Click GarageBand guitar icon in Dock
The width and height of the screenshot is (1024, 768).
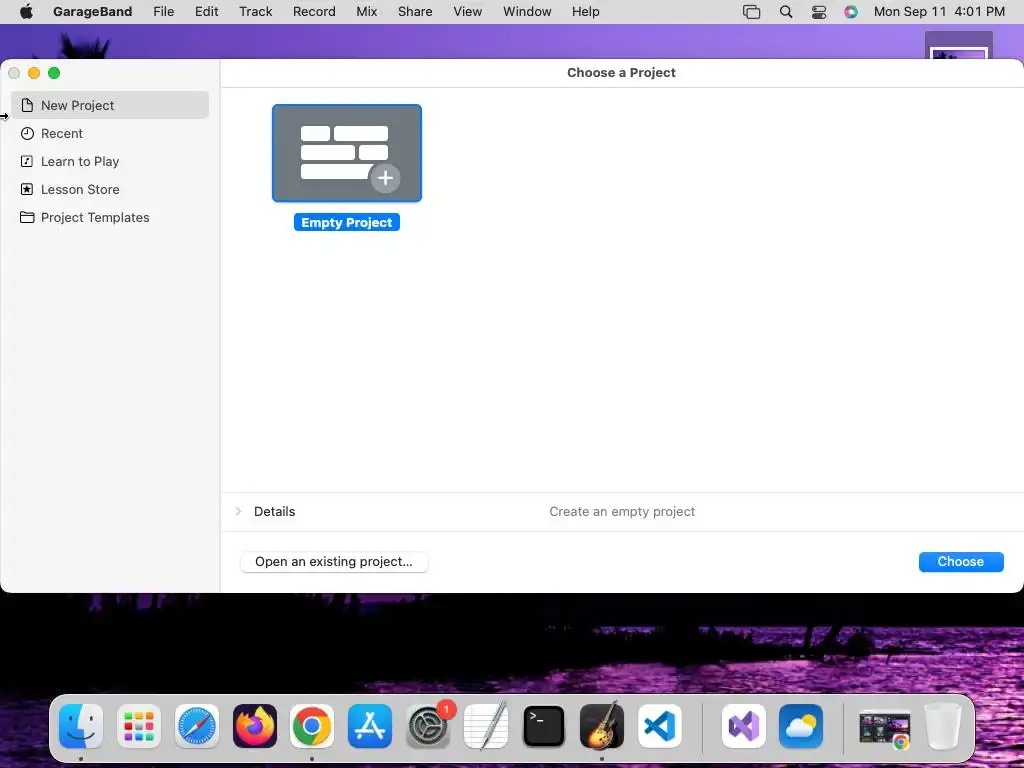601,726
